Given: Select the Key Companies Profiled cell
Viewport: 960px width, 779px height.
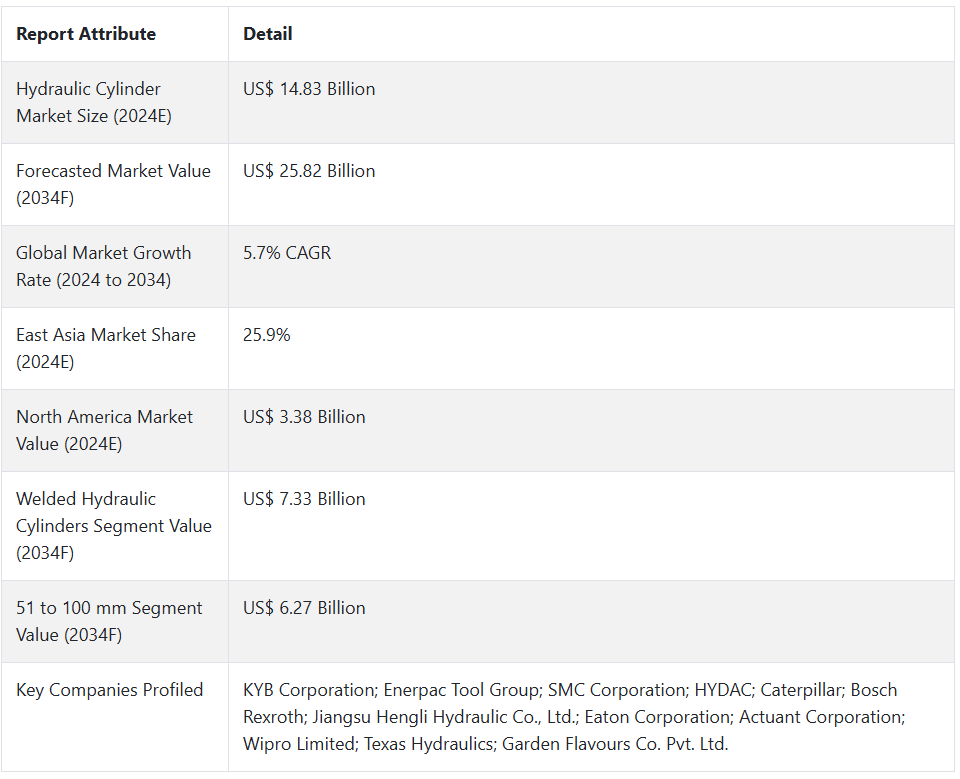Looking at the screenshot, I should click(x=109, y=690).
